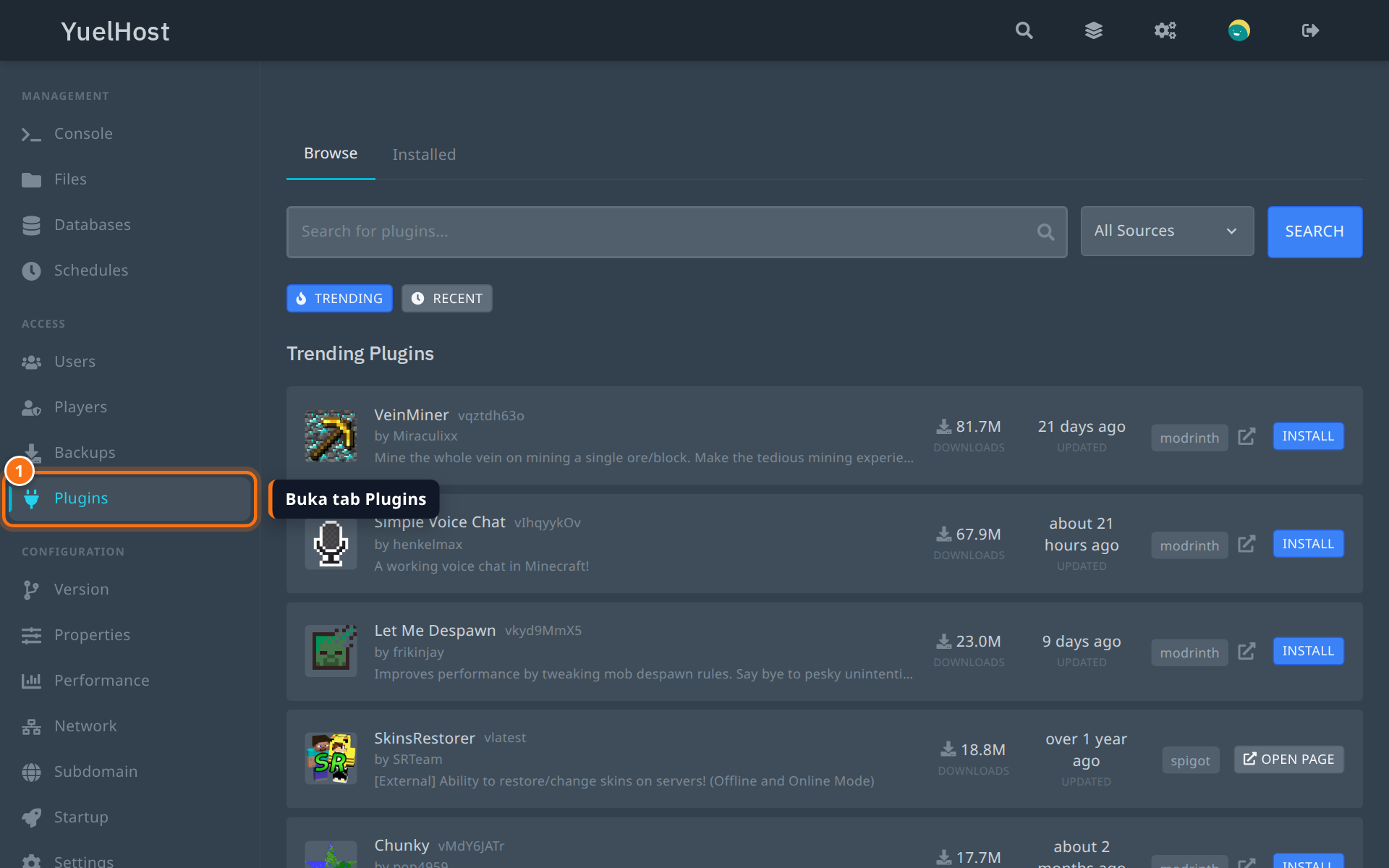Open the servers layers icon in top bar

1094,30
